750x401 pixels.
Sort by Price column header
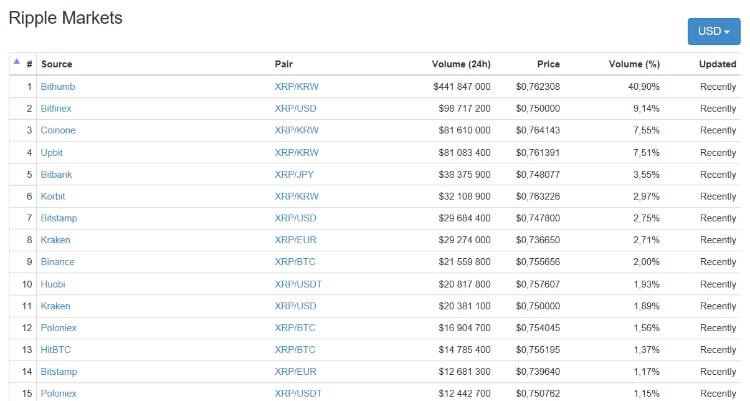pyautogui.click(x=547, y=64)
